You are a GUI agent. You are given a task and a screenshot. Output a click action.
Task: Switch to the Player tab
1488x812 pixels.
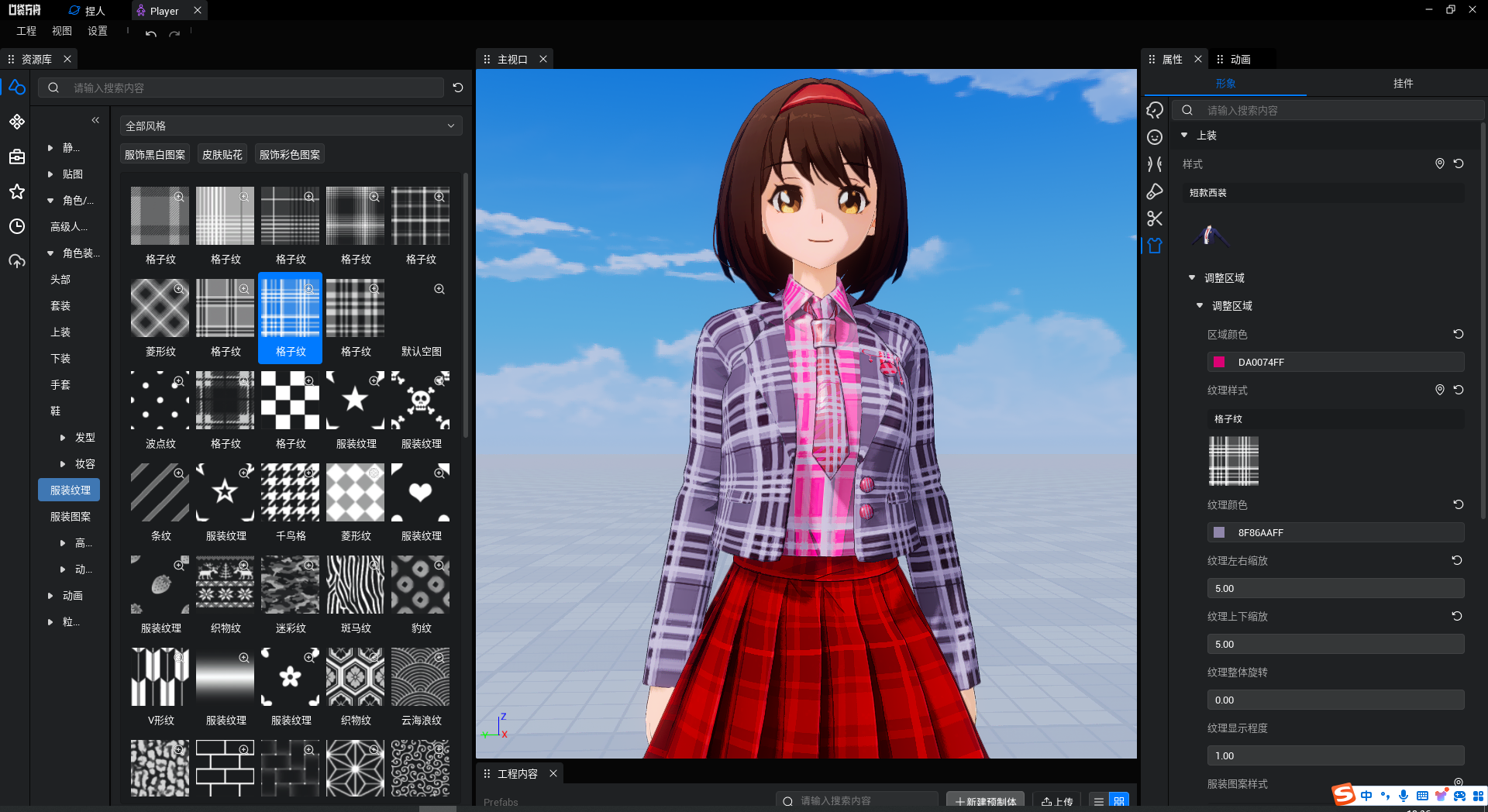tap(164, 11)
